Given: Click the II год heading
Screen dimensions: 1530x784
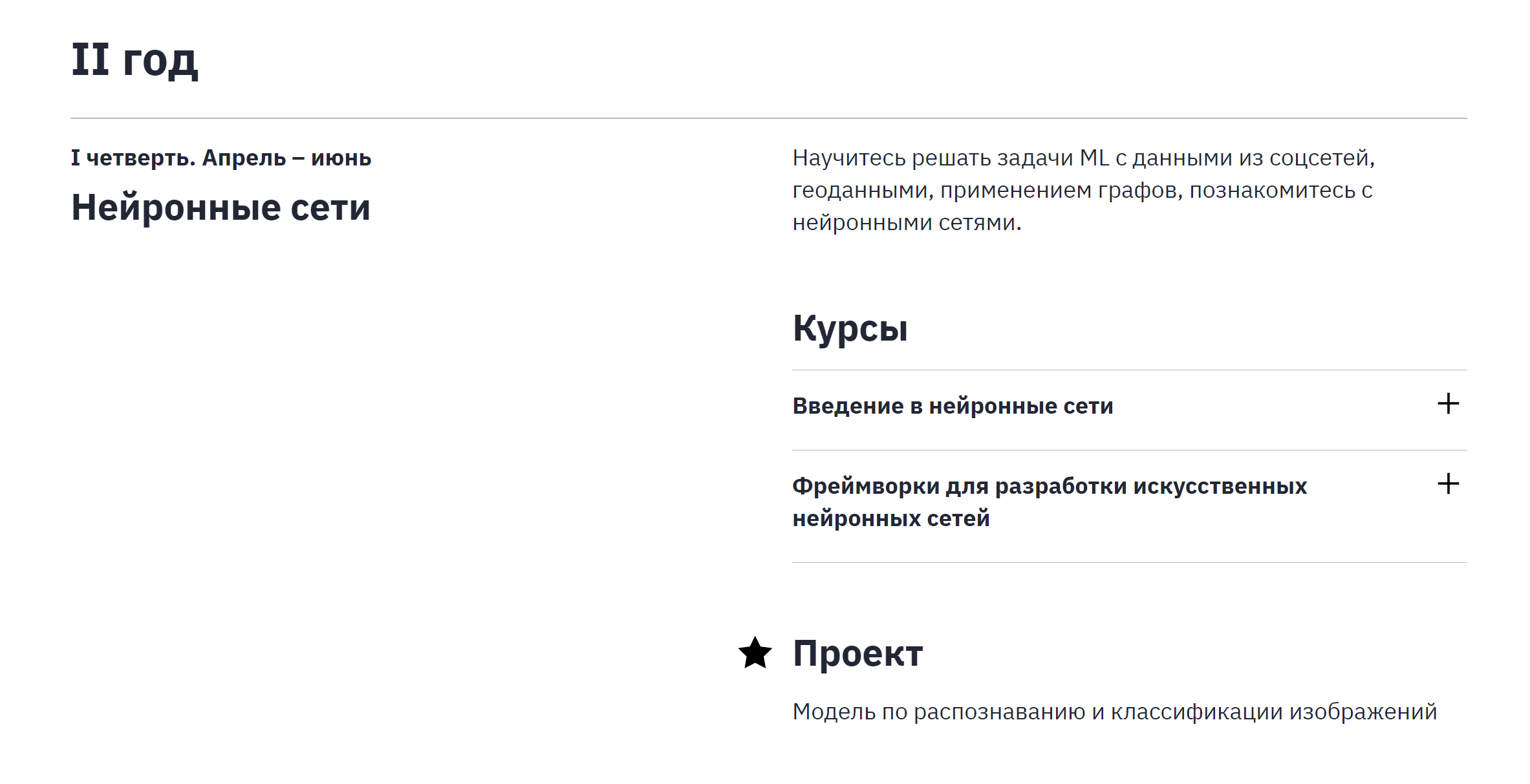Looking at the screenshot, I should 135,60.
